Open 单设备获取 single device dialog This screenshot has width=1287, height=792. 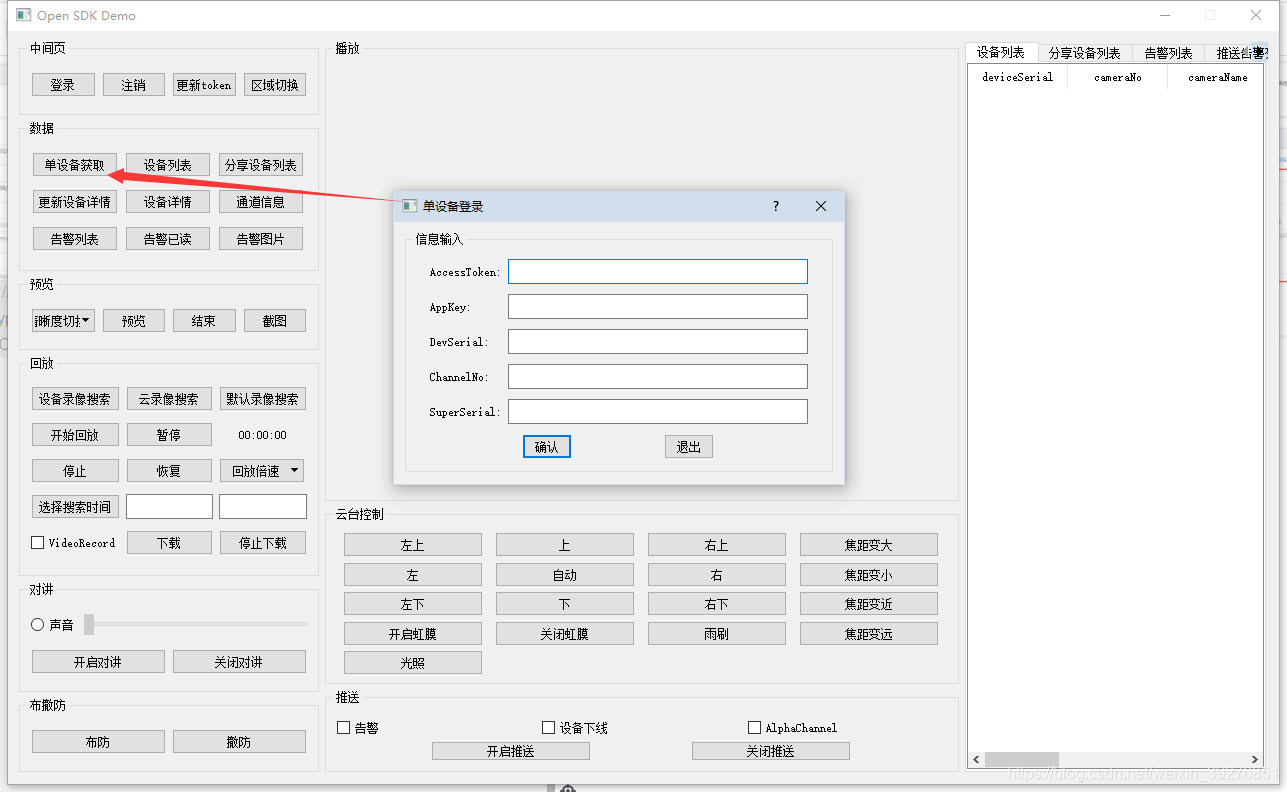(75, 165)
